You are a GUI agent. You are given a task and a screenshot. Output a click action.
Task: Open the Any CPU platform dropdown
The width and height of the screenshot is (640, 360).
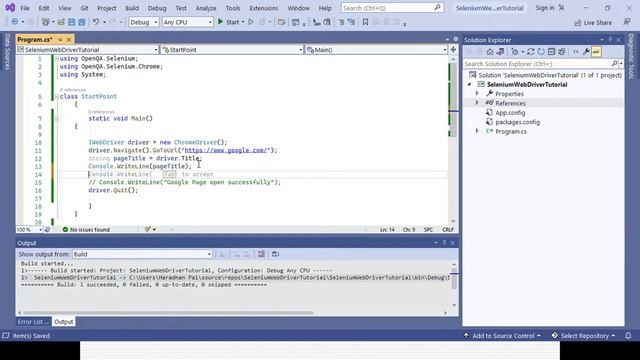click(188, 22)
